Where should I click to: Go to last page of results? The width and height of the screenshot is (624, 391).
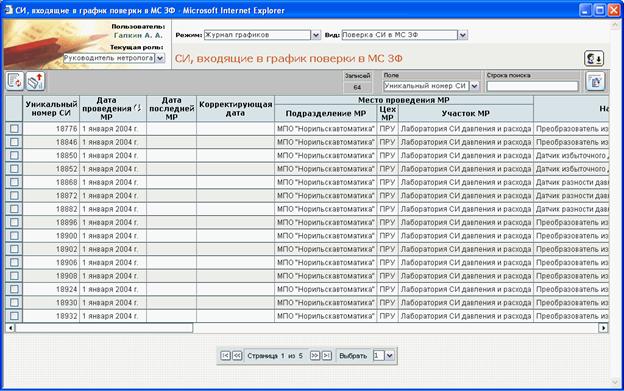click(326, 356)
